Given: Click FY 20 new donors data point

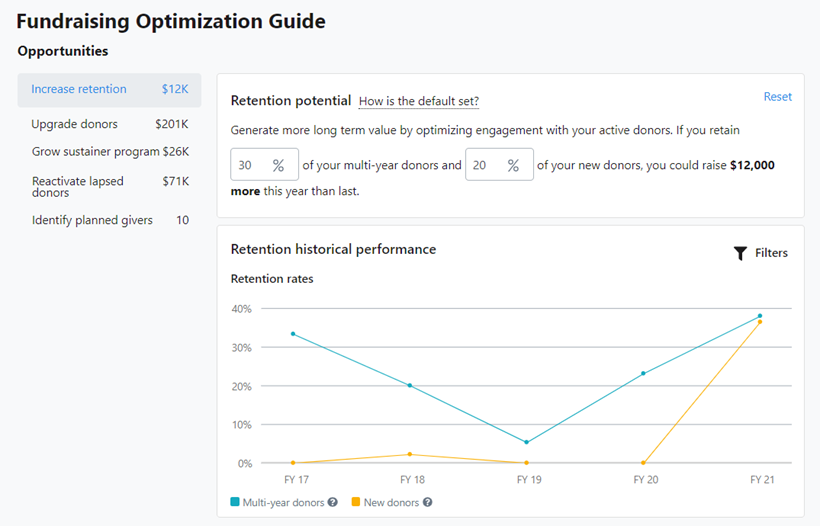Looking at the screenshot, I should click(x=643, y=463).
